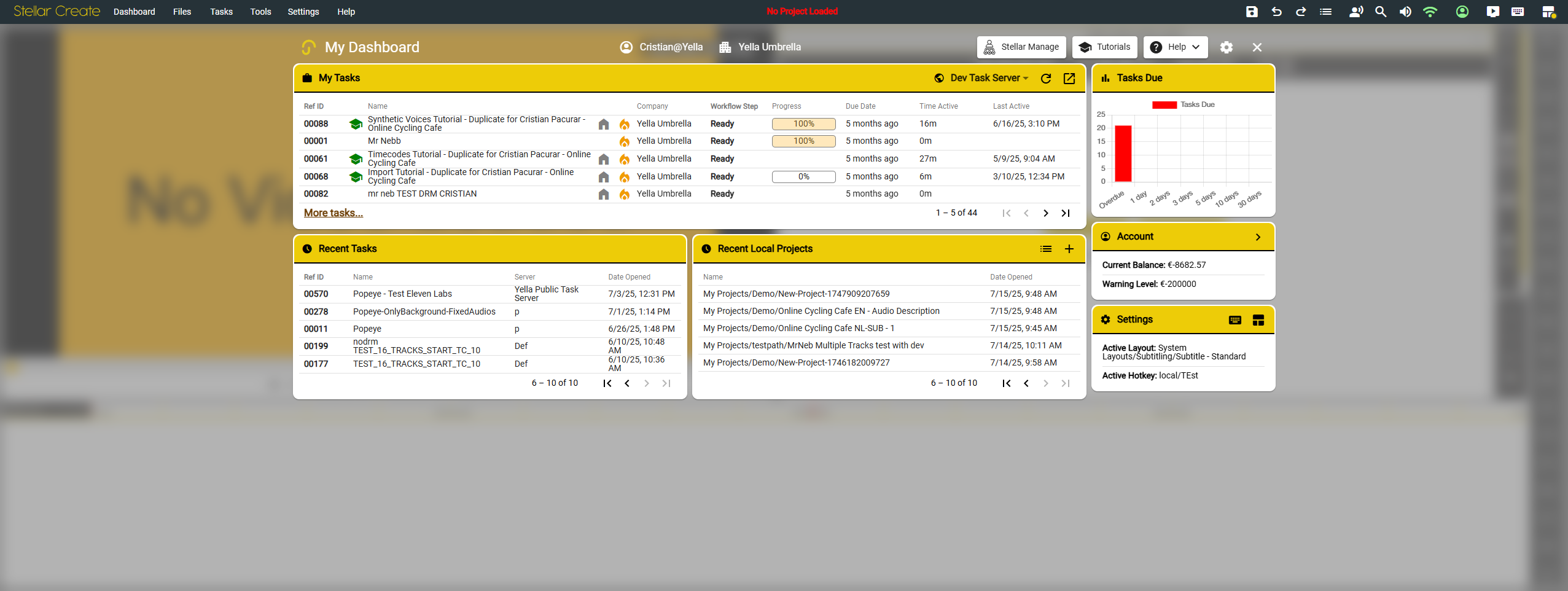Screen dimensions: 1568x591
Task: Jump to last page of My Tasks
Action: [x=1066, y=213]
